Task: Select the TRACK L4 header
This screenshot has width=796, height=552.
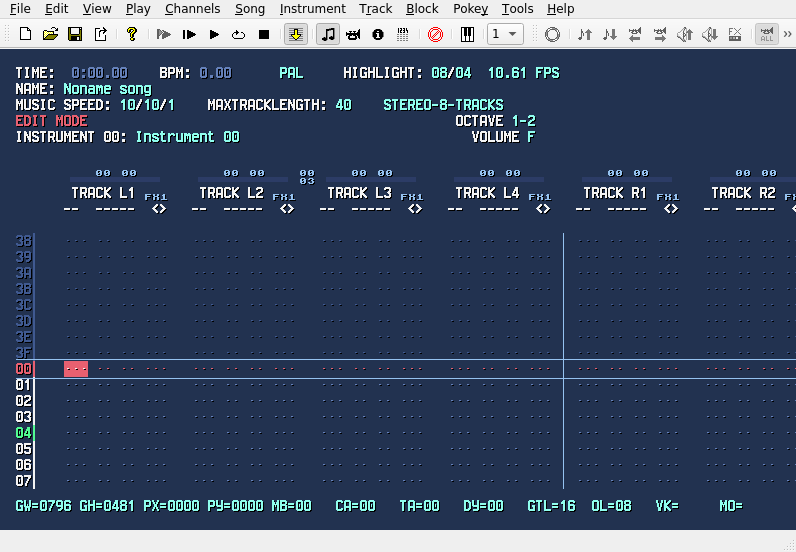Action: coord(487,193)
